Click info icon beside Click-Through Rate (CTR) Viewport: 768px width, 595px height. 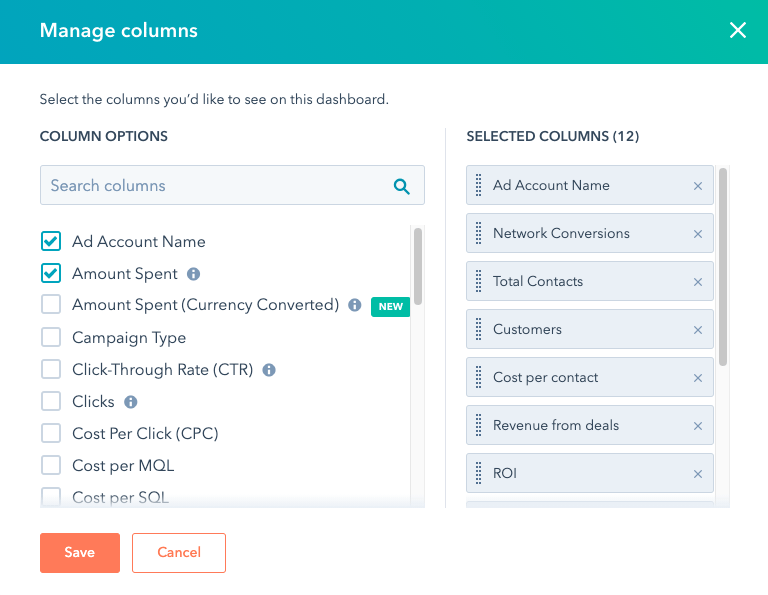269,370
